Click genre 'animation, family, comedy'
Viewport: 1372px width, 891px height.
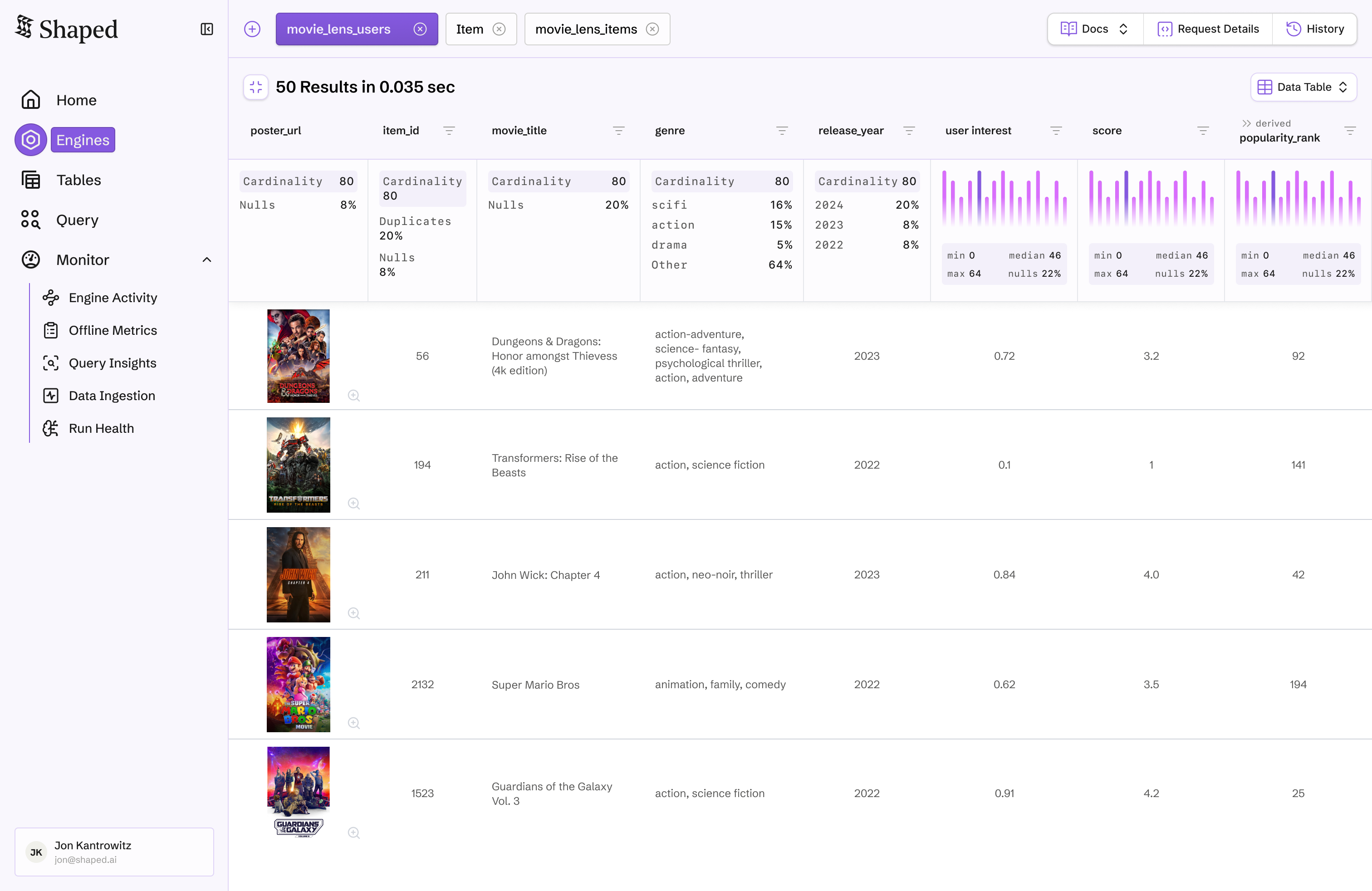pos(720,685)
